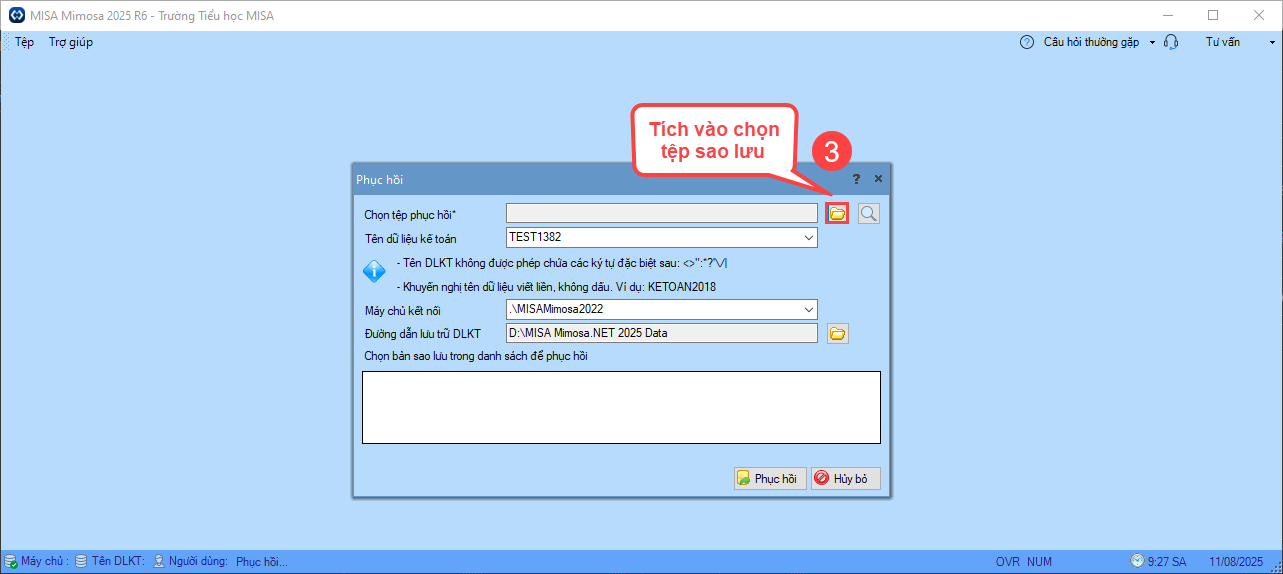
Task: Click the .\MISAMimosa2022 server text
Action: (556, 310)
